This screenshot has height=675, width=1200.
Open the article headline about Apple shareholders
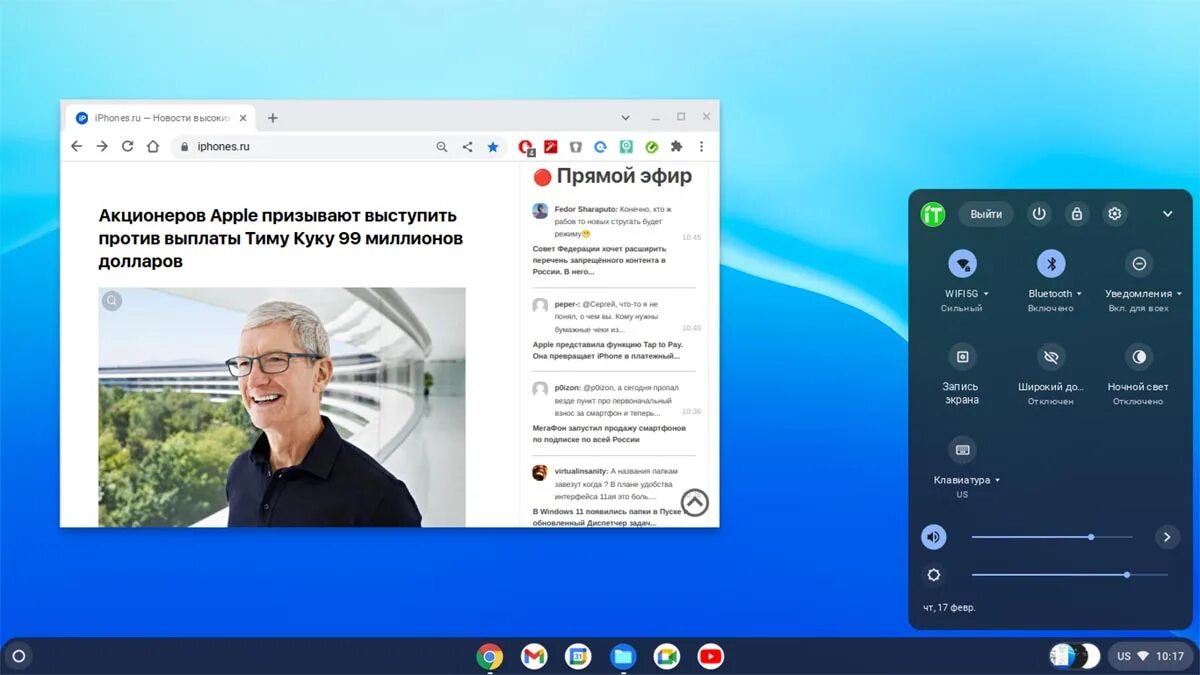(x=281, y=238)
